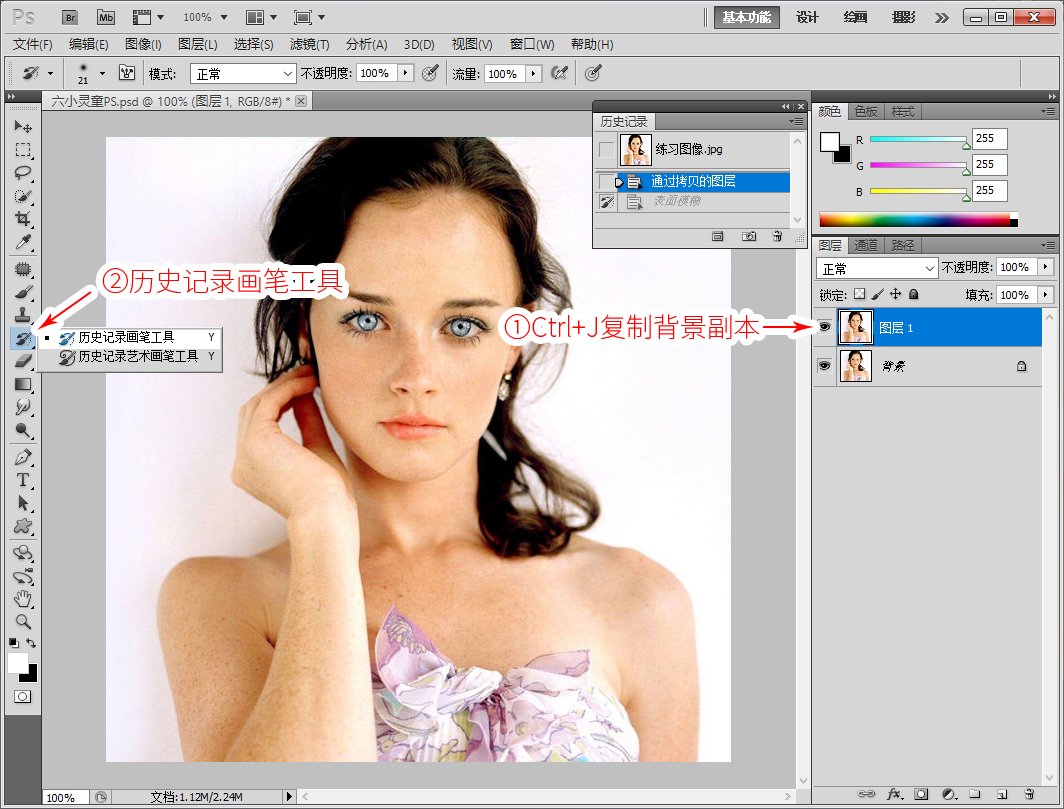The height and width of the screenshot is (809, 1064).
Task: Click foreground color swatch in toolbox
Action: (17, 662)
